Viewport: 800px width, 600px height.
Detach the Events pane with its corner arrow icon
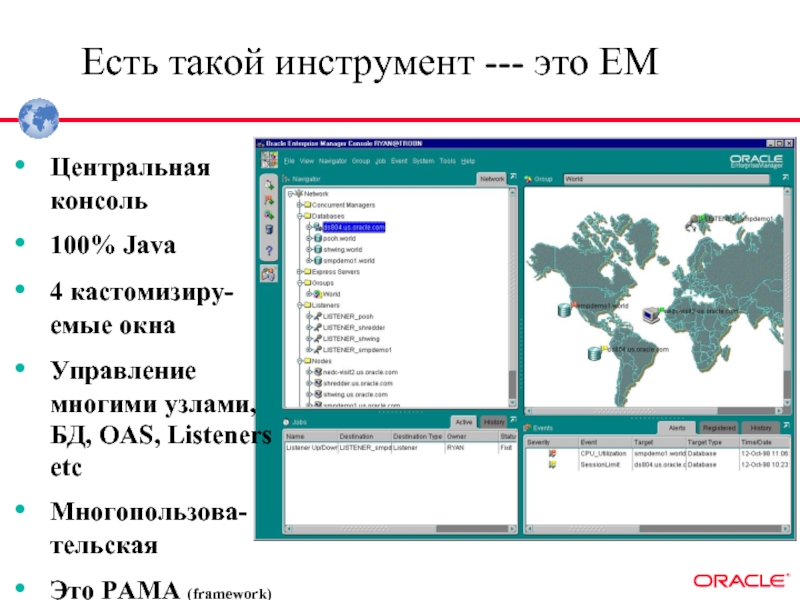pos(785,425)
